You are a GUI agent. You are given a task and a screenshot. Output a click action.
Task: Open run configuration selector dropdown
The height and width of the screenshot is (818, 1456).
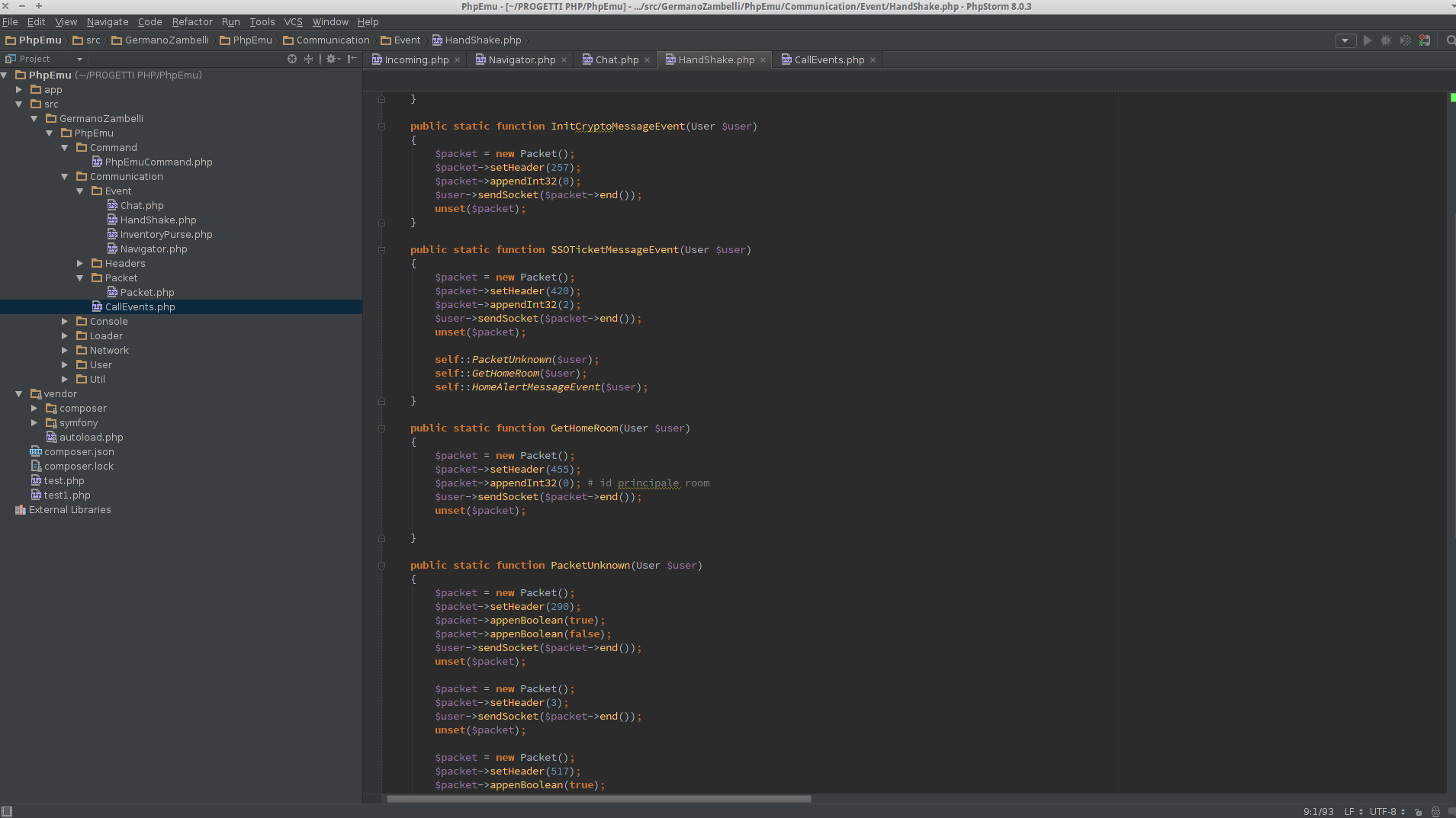(x=1345, y=40)
